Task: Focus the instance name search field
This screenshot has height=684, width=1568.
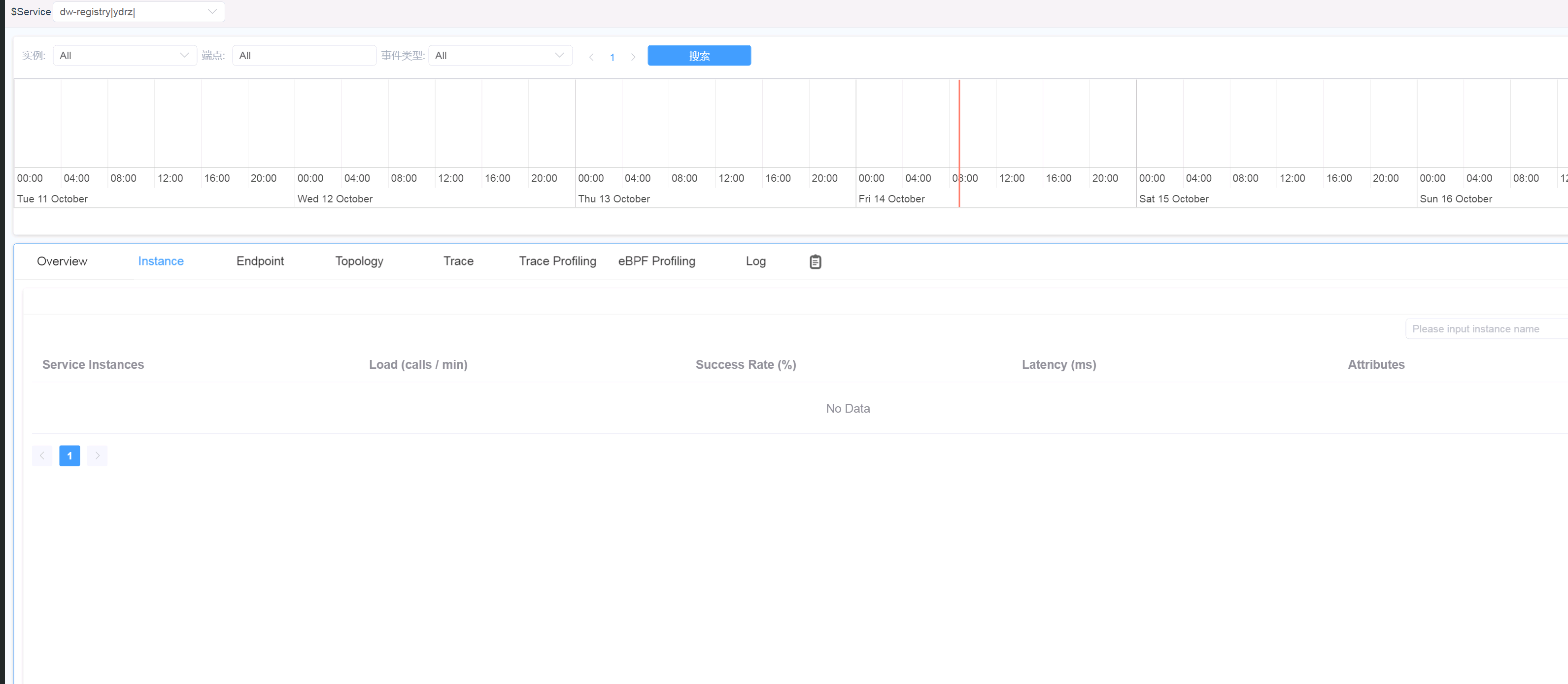Action: (1485, 328)
